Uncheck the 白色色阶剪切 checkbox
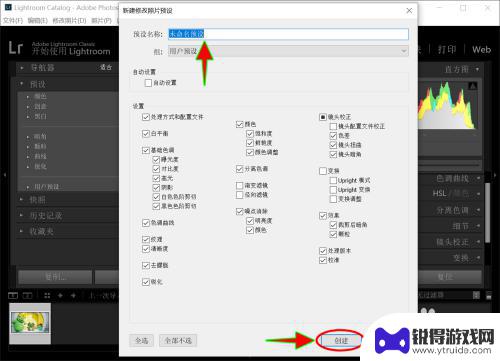This screenshot has width=500, height=361. click(x=156, y=197)
